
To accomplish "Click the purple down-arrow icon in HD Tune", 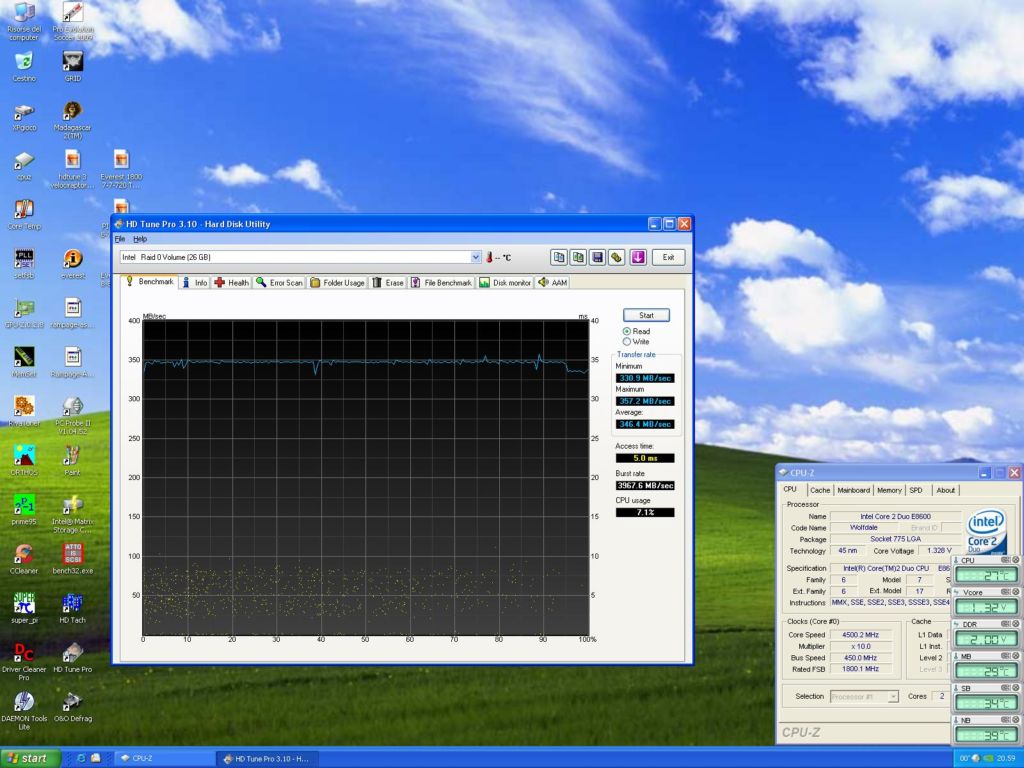I will pos(638,257).
